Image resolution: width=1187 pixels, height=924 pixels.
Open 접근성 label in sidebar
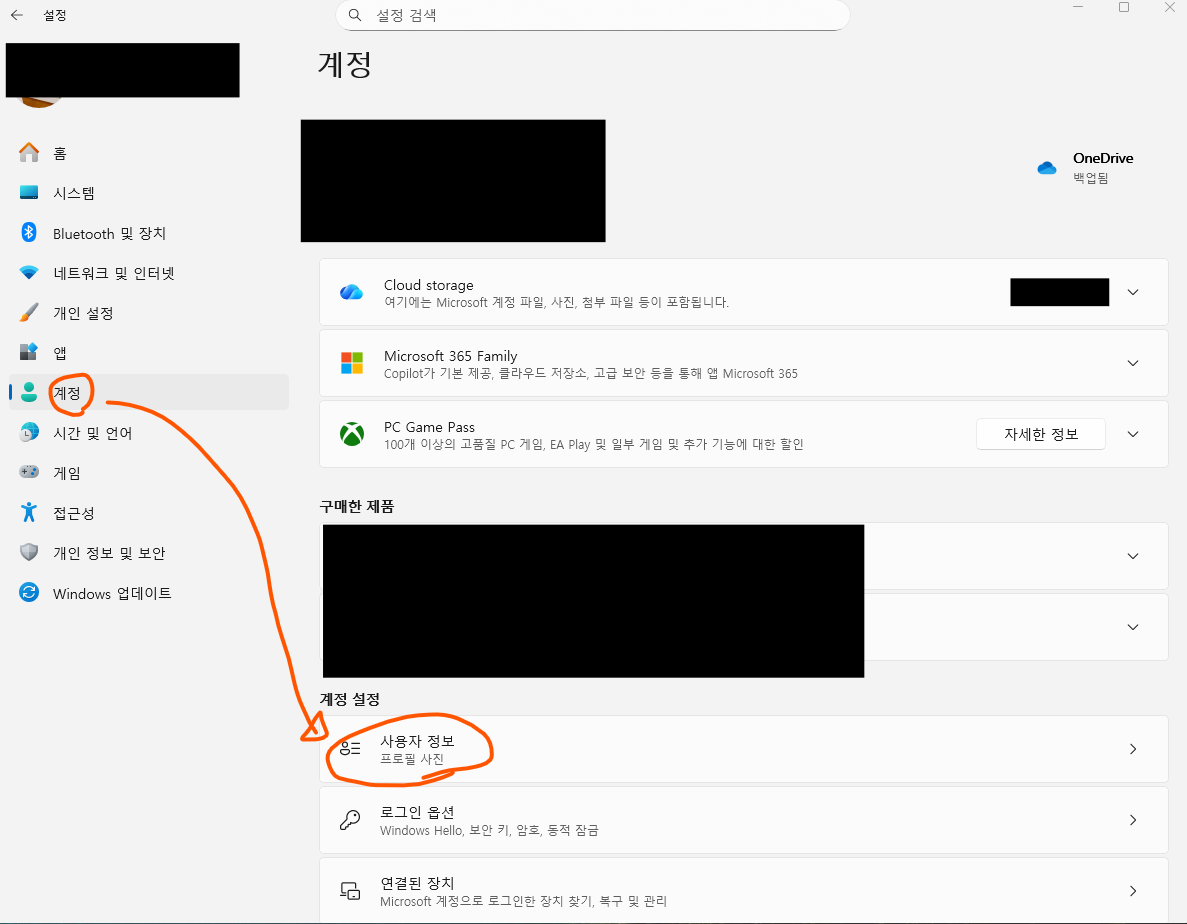[73, 513]
